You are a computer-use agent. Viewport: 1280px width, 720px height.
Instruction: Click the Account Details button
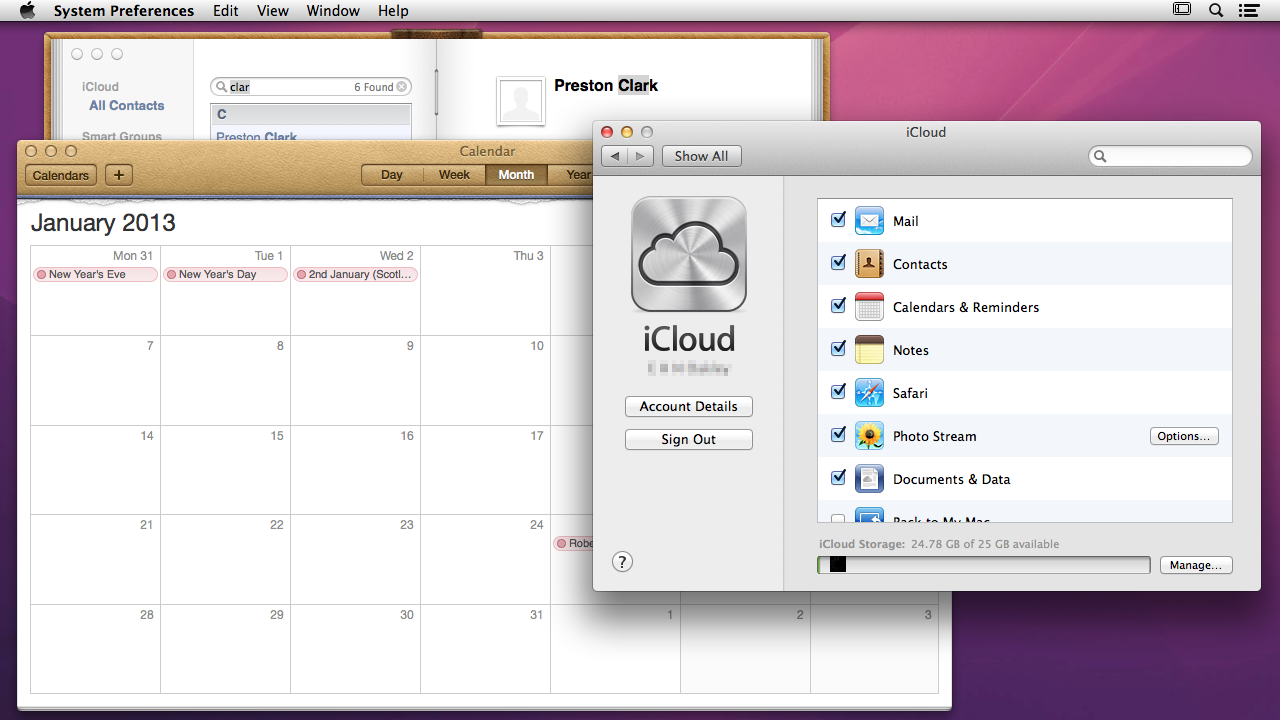(x=688, y=407)
